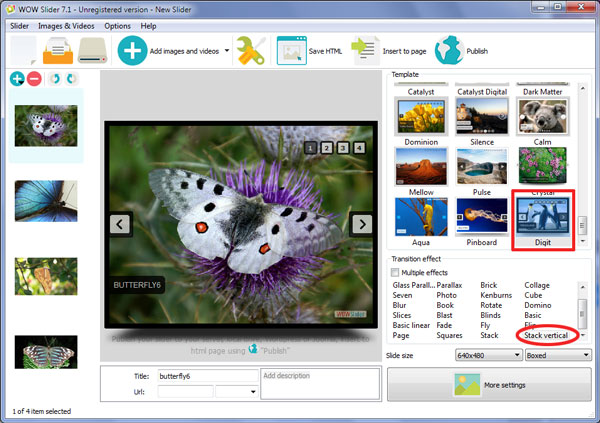600x423 pixels.
Task: Select the white butterfly on thistle thumbnail
Action: tap(46, 126)
